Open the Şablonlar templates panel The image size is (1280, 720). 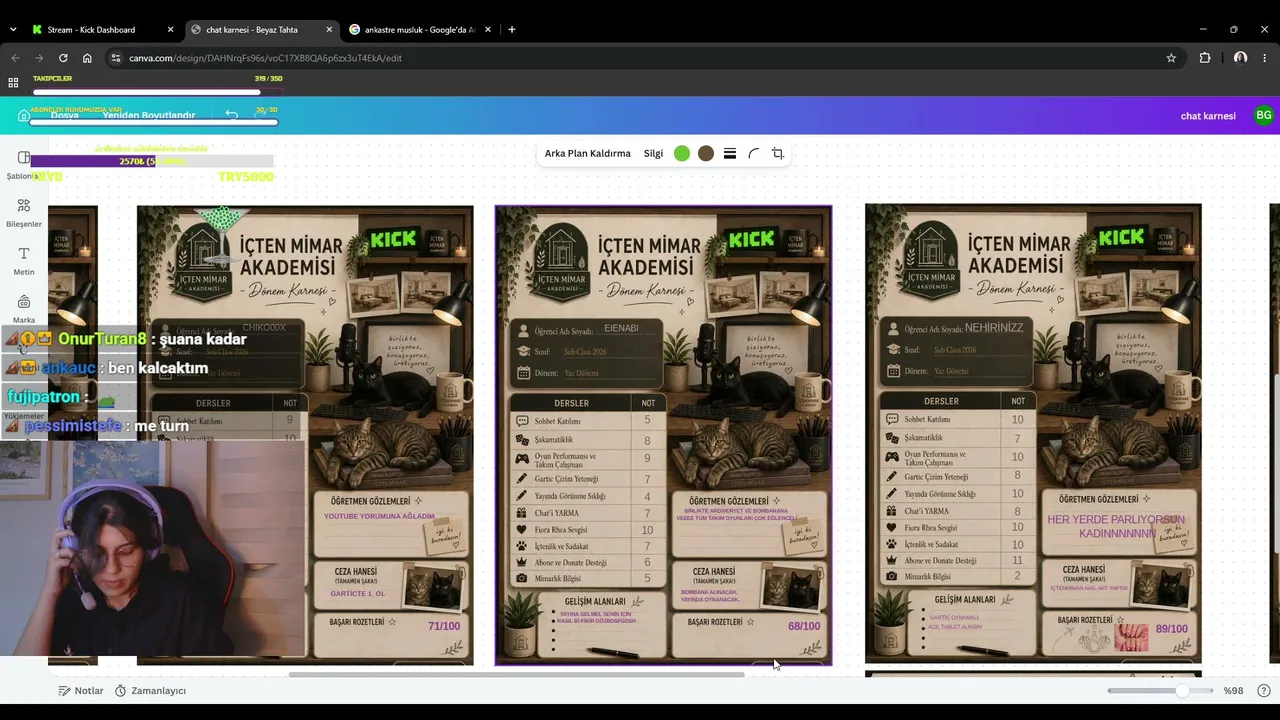pos(24,165)
